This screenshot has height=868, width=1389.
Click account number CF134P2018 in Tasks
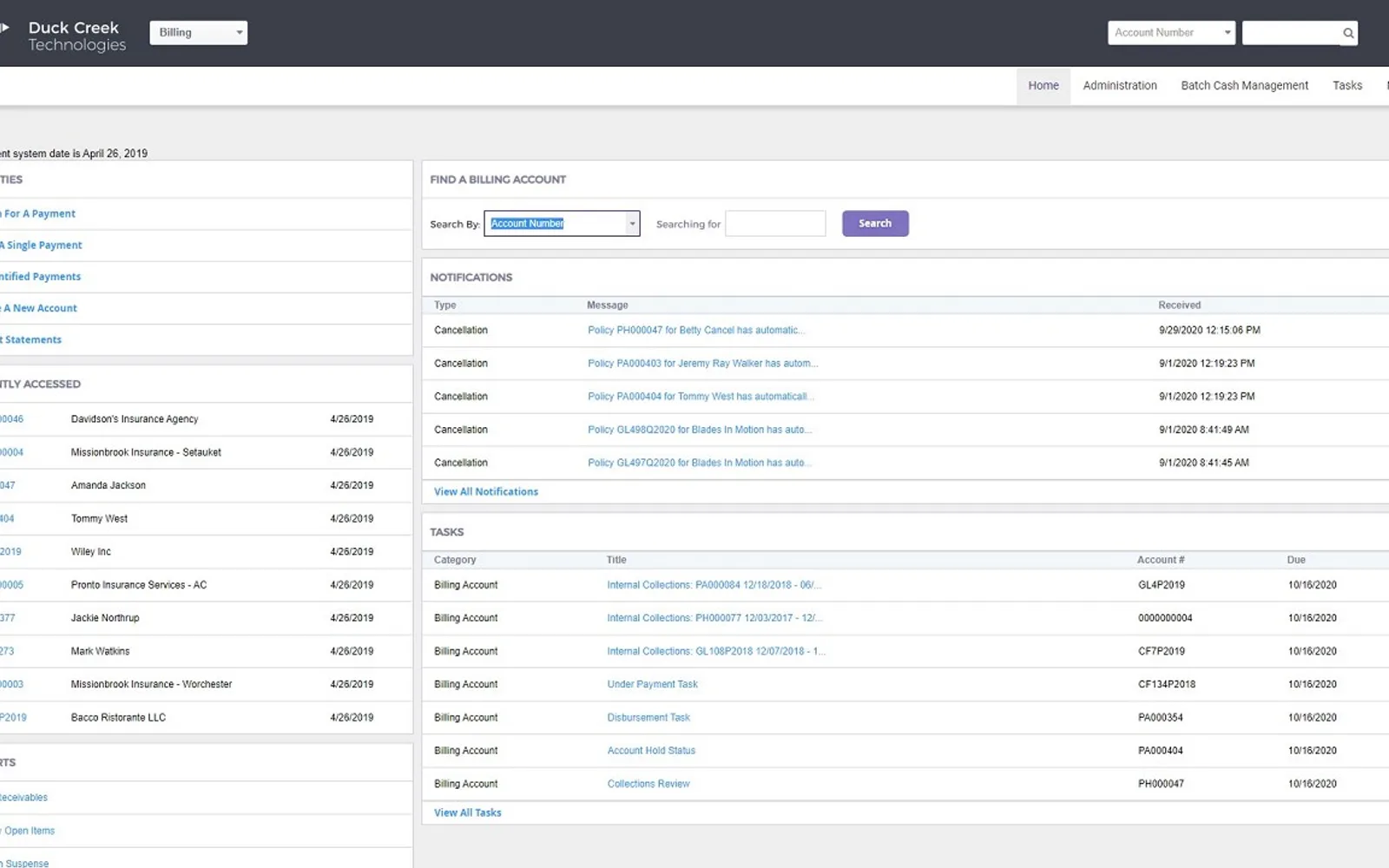[1167, 685]
